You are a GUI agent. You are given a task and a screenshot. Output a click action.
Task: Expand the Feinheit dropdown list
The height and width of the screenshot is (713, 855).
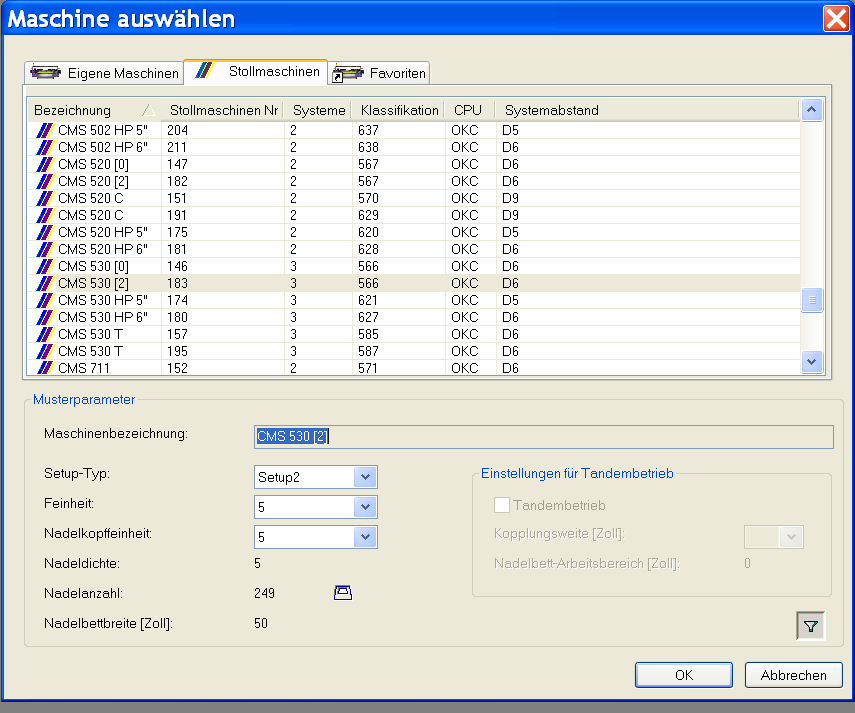point(365,507)
